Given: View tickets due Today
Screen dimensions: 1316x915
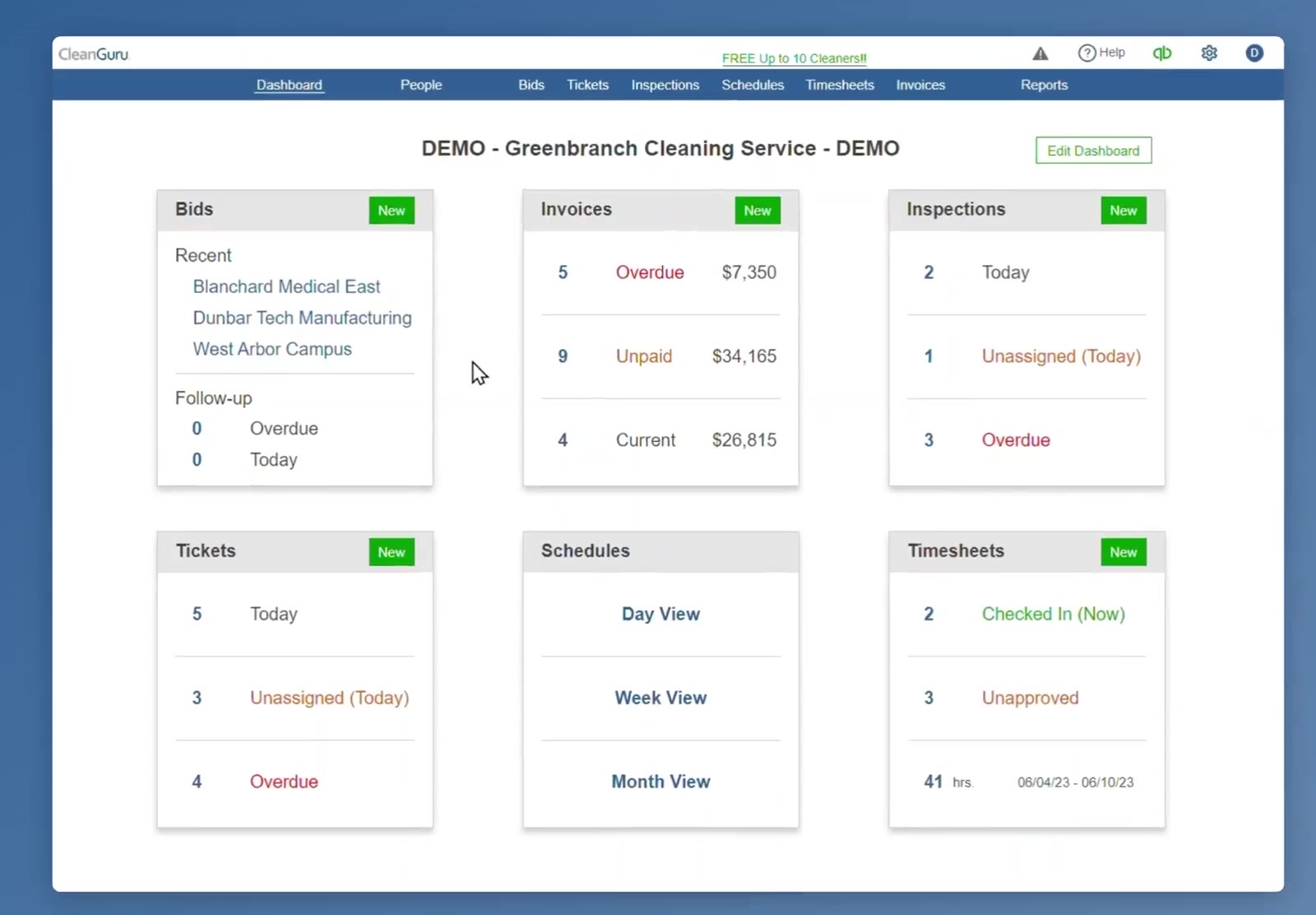Looking at the screenshot, I should click(274, 614).
